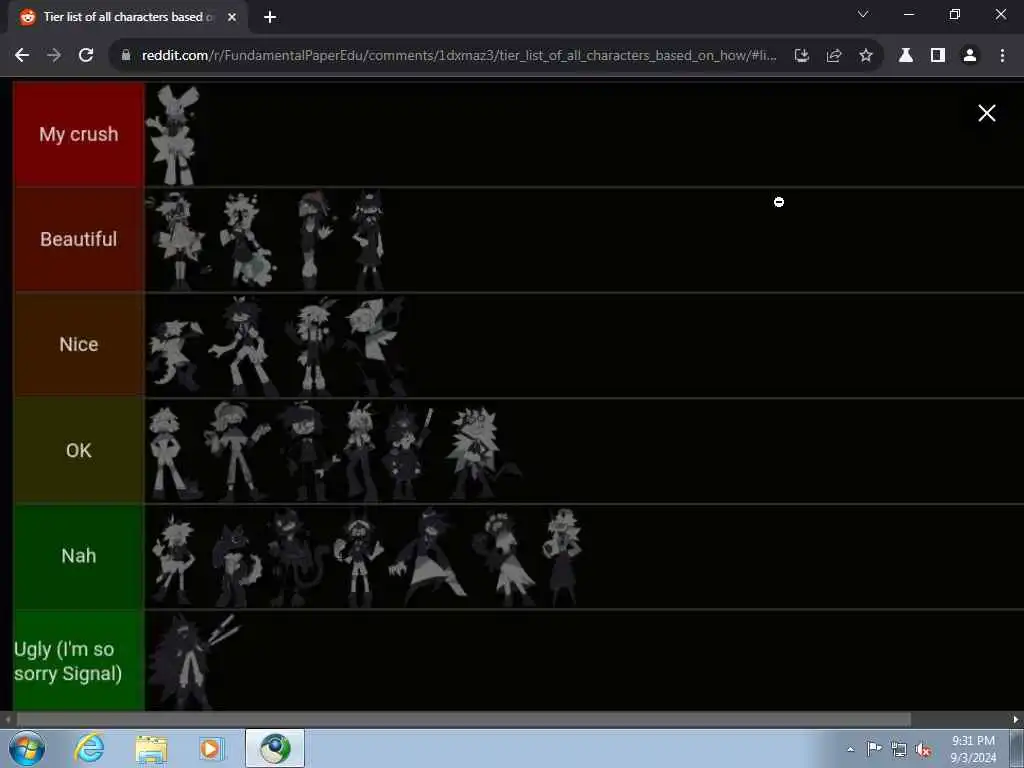This screenshot has height=768, width=1024.
Task: Click the Ugly (I'm so sorry Signal) label
Action: tap(78, 661)
